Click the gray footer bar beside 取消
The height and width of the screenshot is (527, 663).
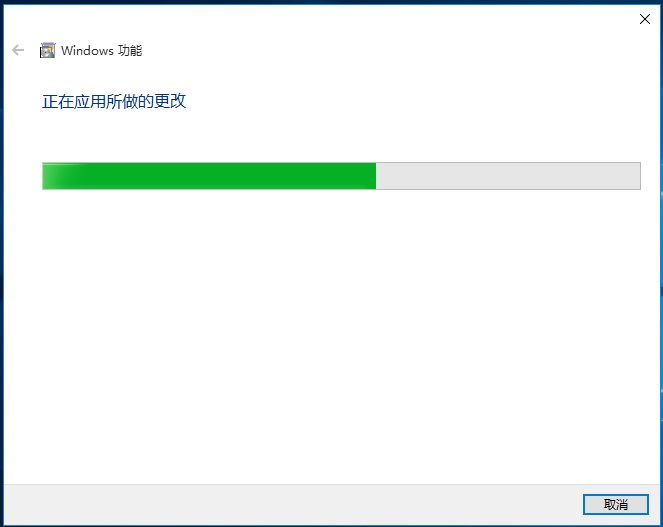pyautogui.click(x=292, y=504)
